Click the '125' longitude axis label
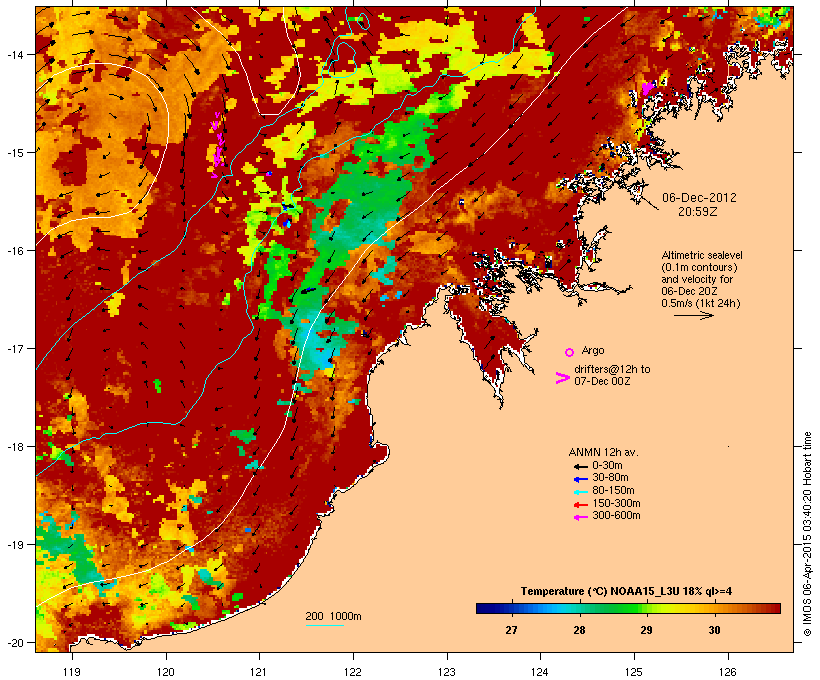The width and height of the screenshot is (820, 680). 634,672
